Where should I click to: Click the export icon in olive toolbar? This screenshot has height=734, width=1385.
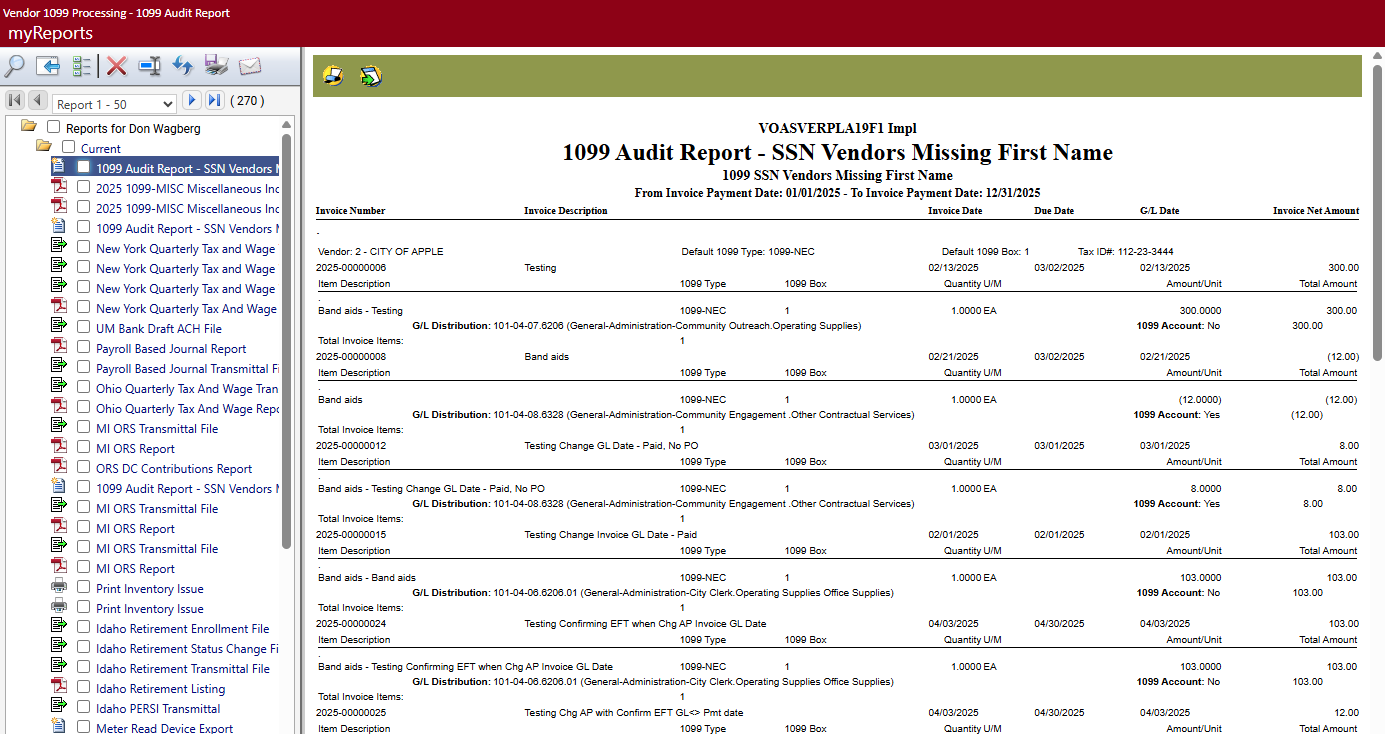point(371,76)
